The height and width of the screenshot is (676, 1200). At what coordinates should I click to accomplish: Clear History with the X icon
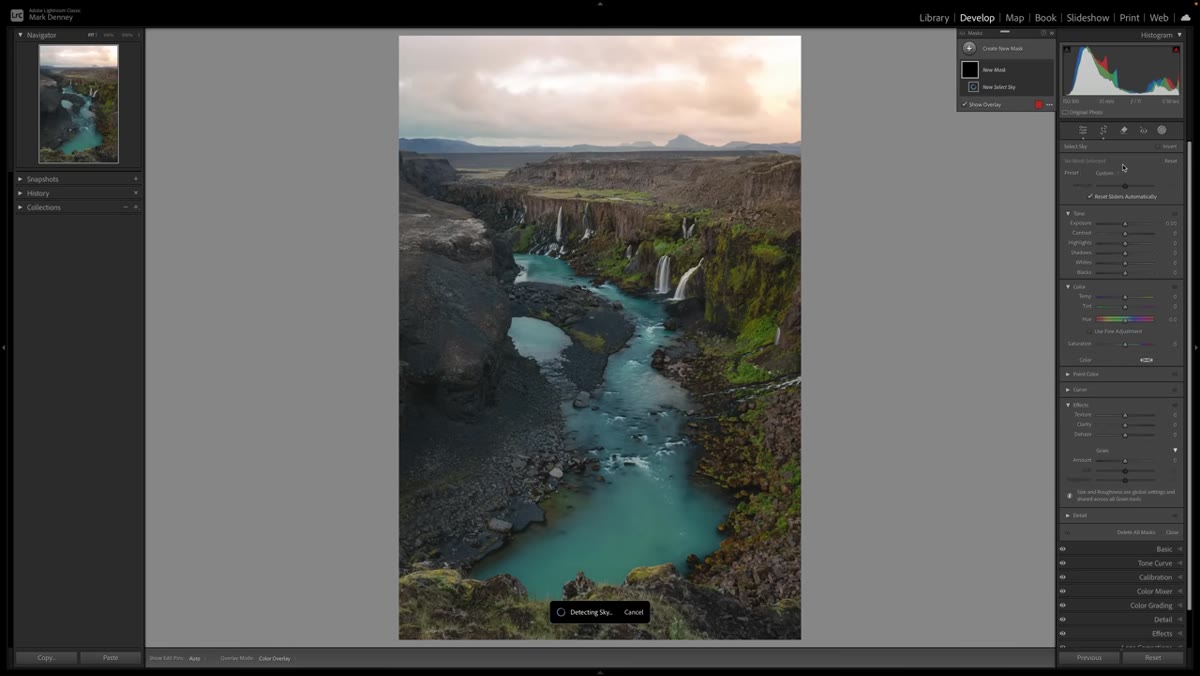(x=136, y=193)
